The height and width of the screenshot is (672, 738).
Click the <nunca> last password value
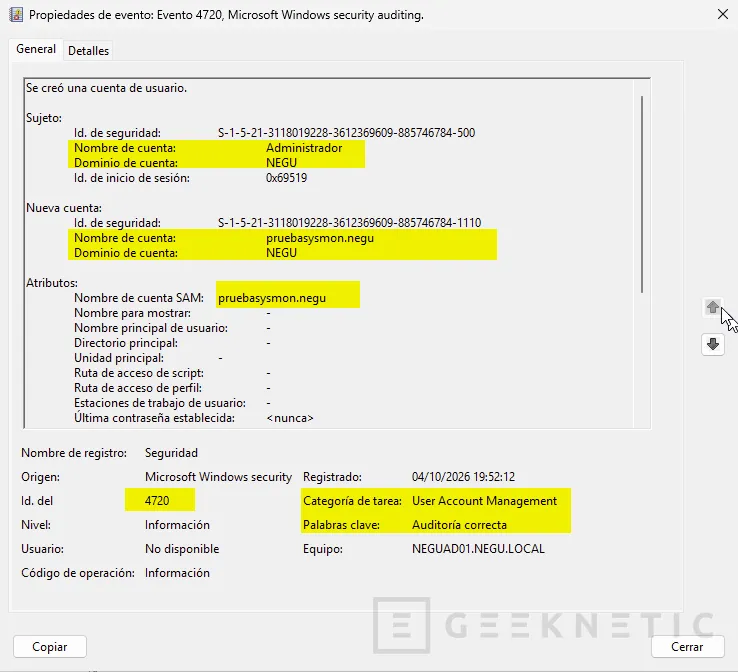[289, 418]
